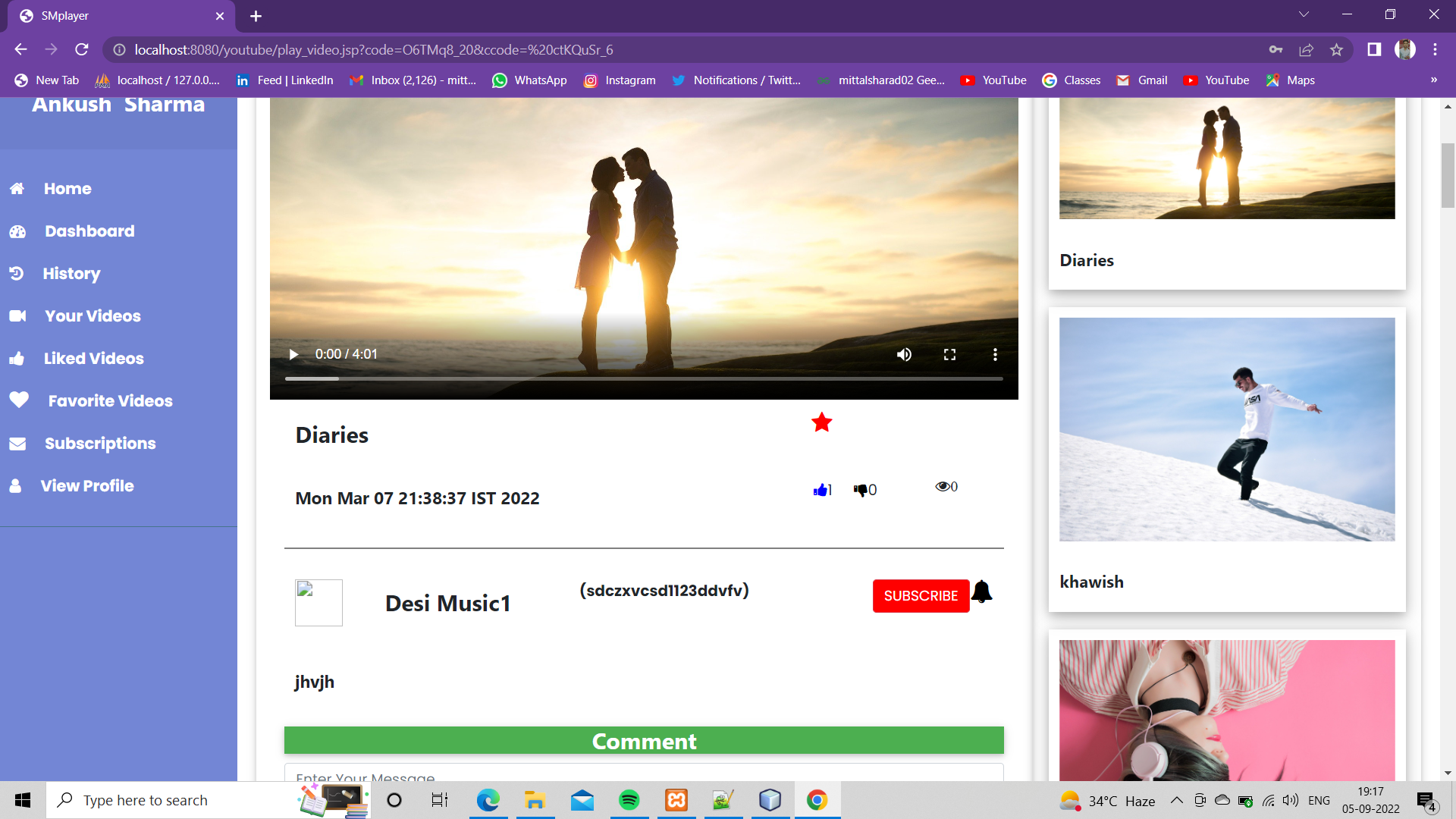This screenshot has height=819, width=1456.
Task: Open the browser tab search dropdown
Action: coord(1303,14)
